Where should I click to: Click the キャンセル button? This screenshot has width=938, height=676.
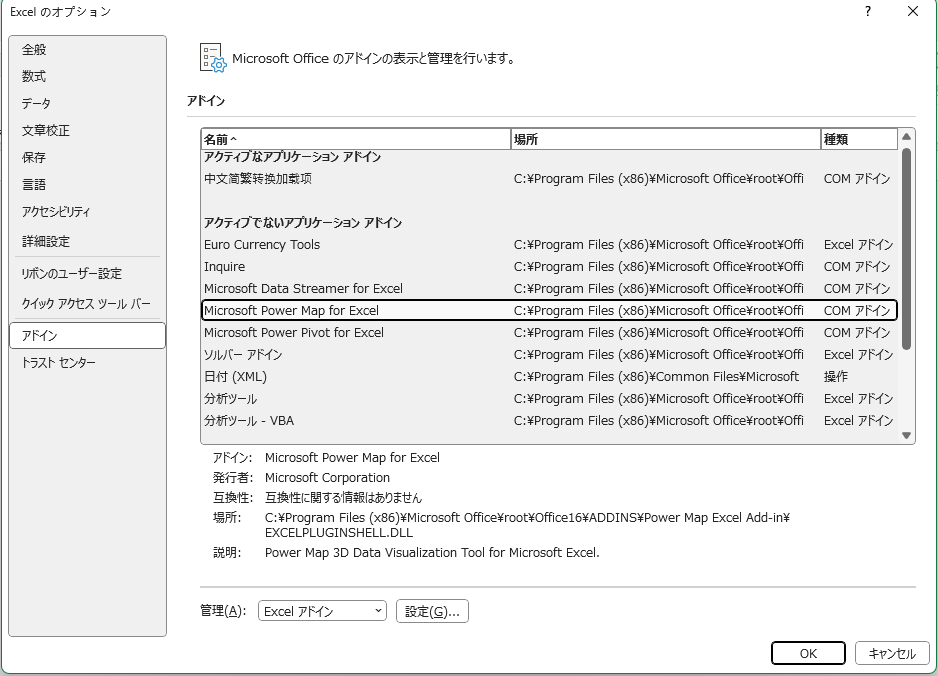click(891, 653)
